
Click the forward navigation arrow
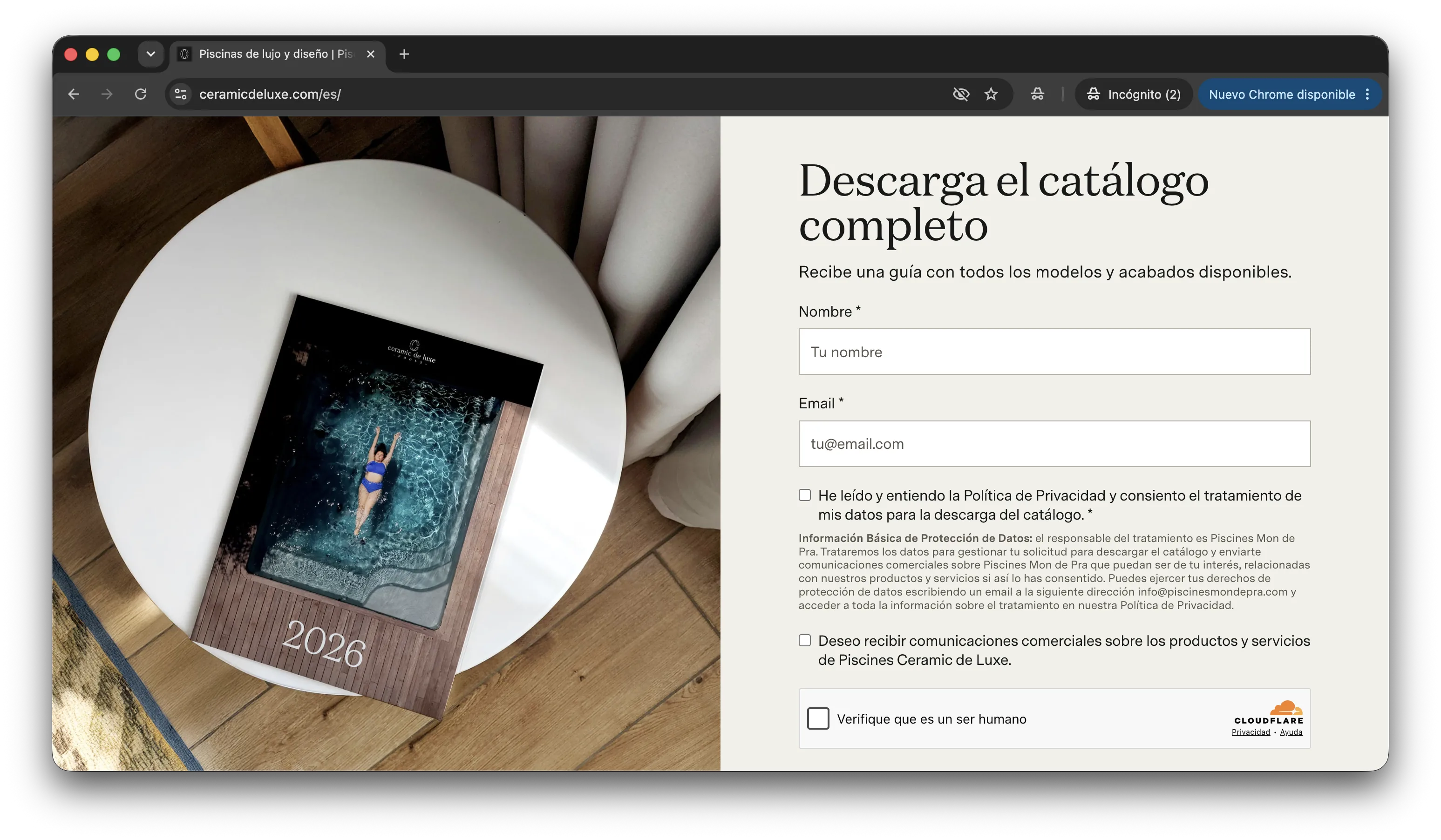coord(107,95)
